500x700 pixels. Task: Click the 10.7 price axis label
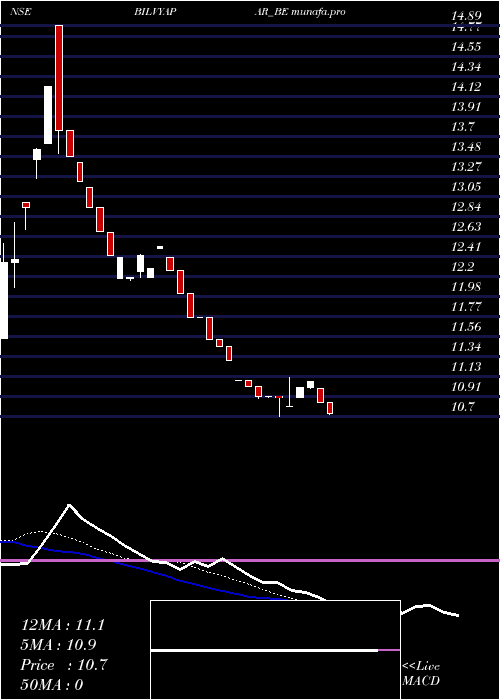[x=462, y=406]
